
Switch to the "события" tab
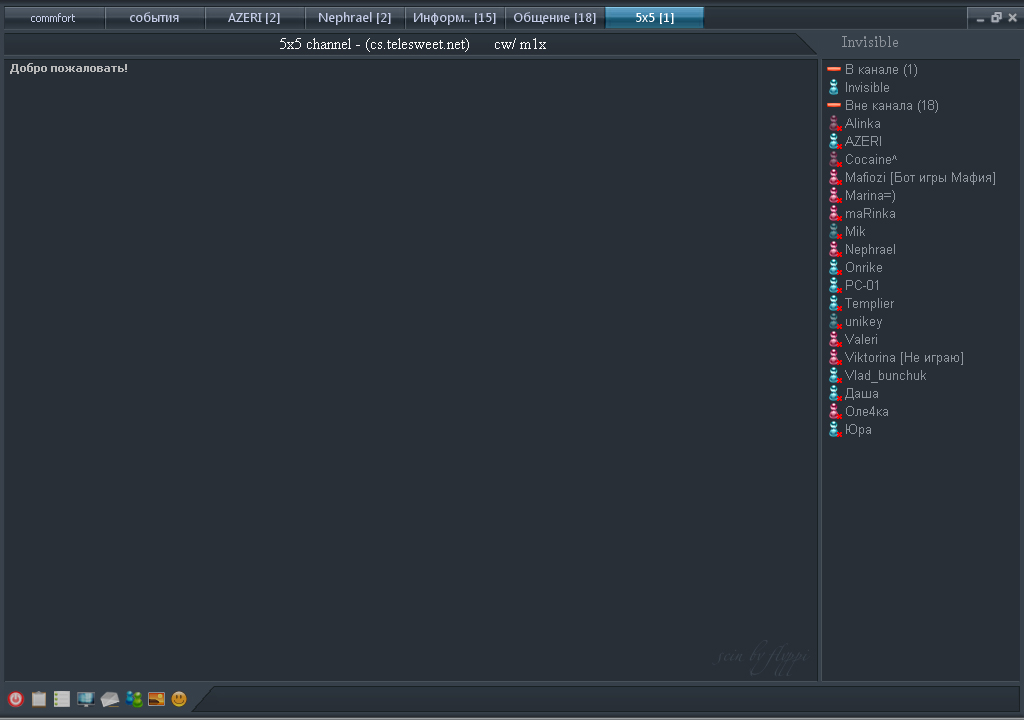[154, 18]
